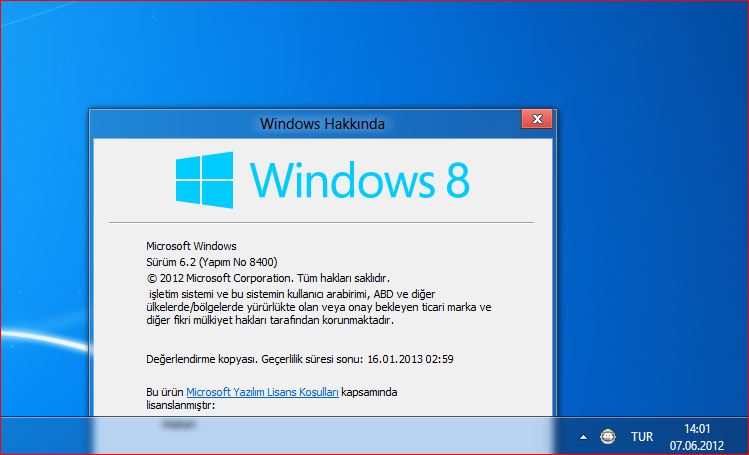Click the Windows Hakkında title bar

[x=322, y=124]
